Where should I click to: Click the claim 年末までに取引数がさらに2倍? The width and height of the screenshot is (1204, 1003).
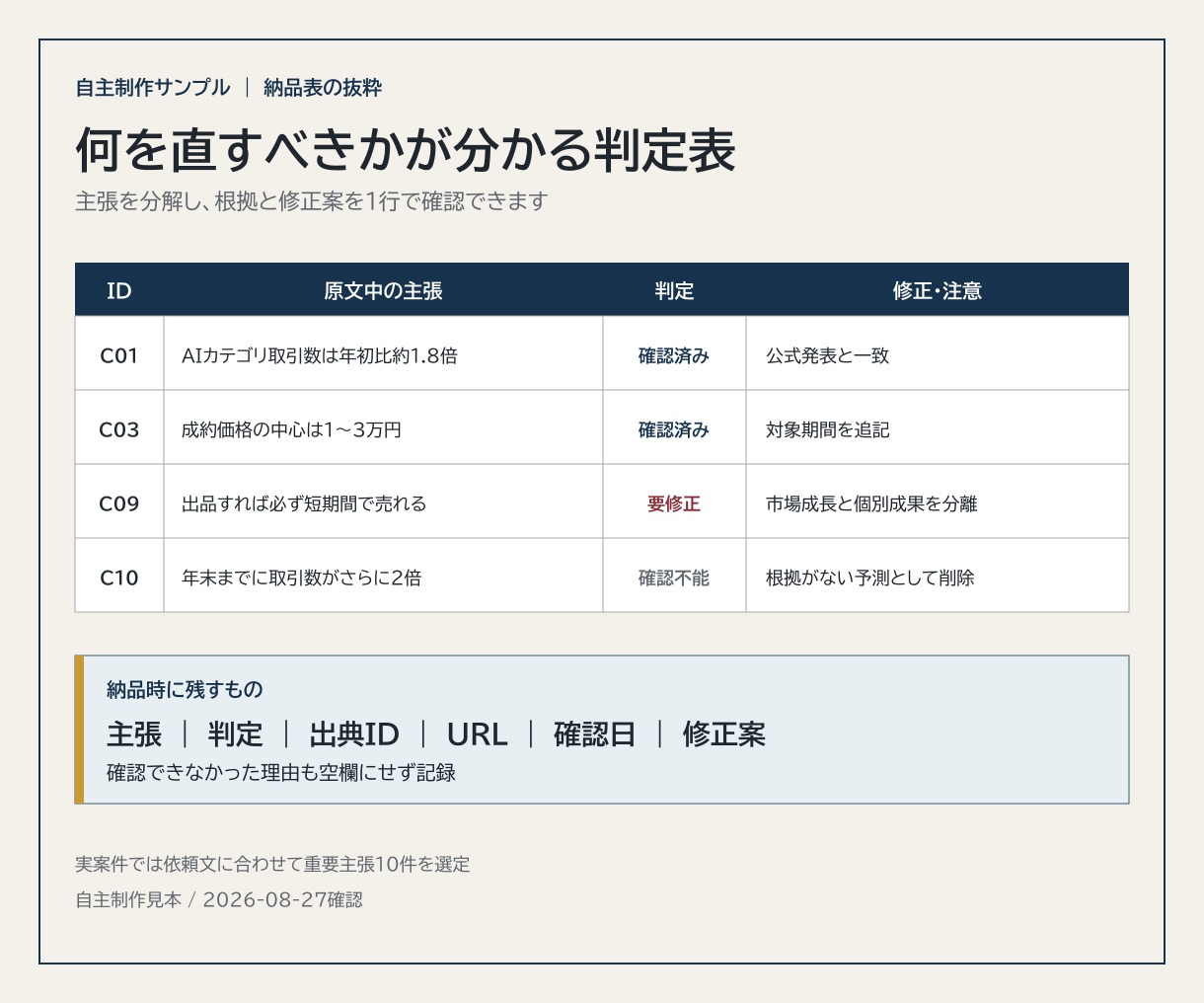pyautogui.click(x=302, y=578)
